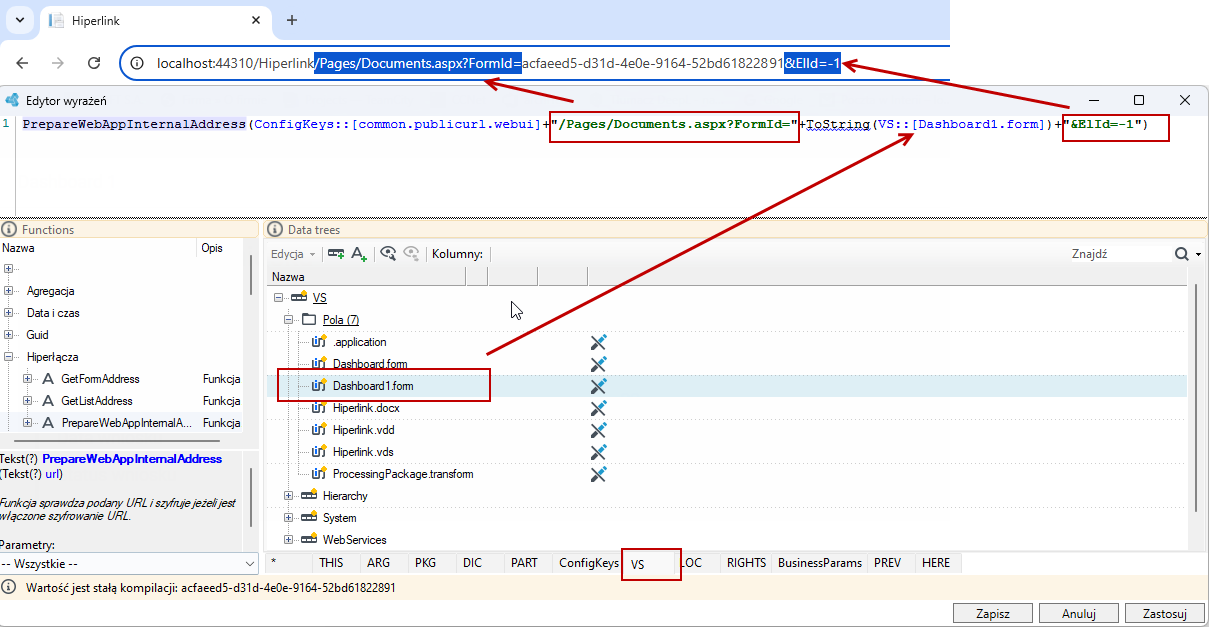Click the greyed-out eye toolbar icon
The width and height of the screenshot is (1213, 633).
click(410, 254)
